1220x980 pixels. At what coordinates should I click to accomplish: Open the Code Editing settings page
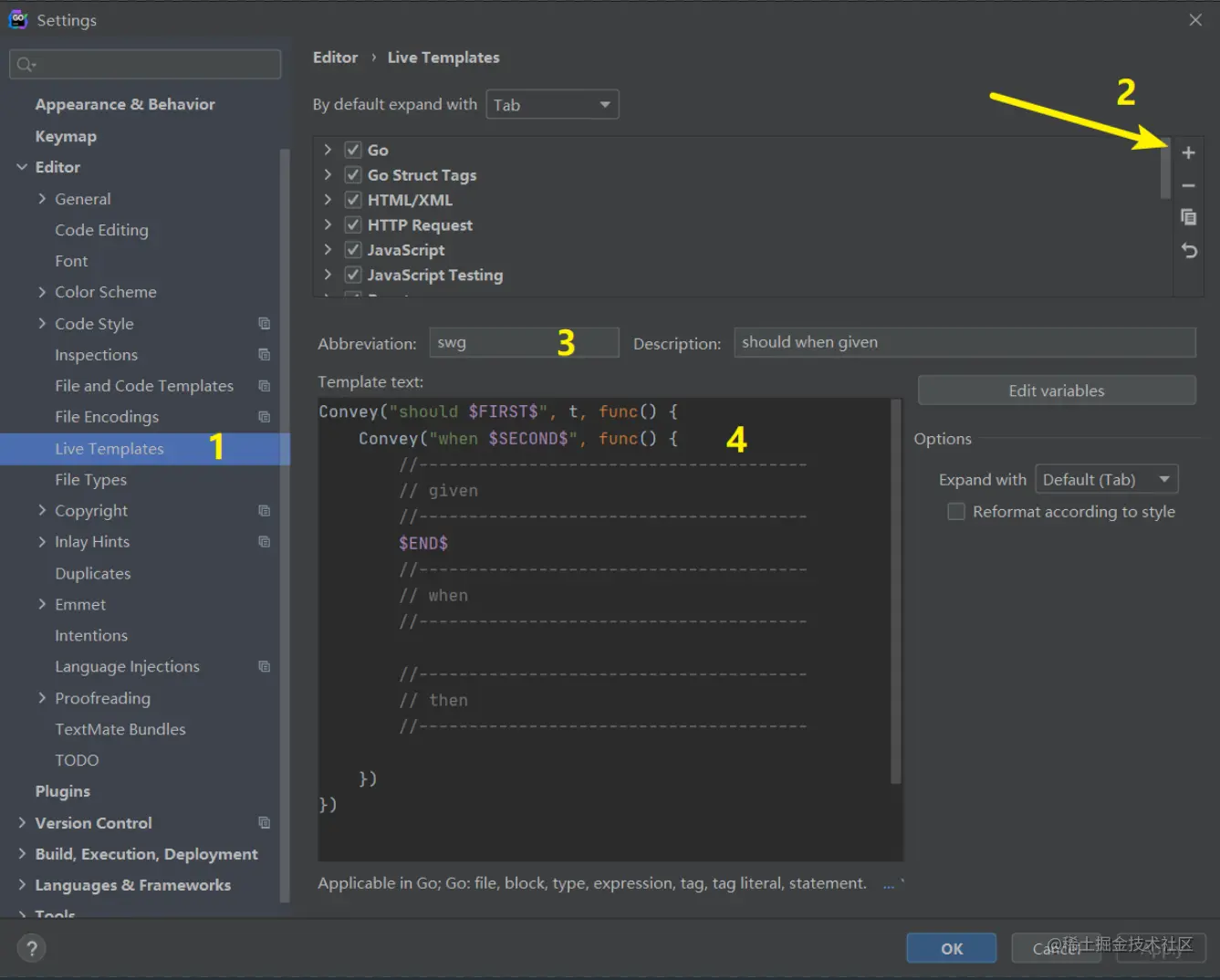coord(101,230)
